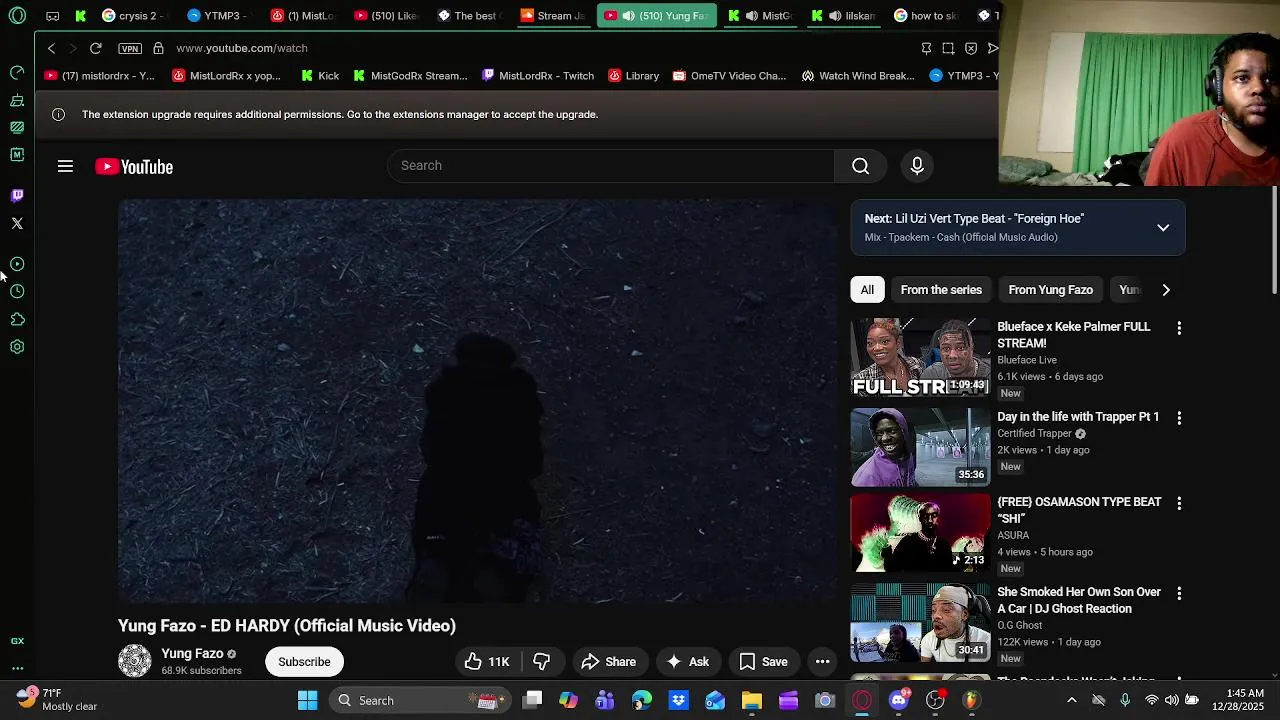Open the X (Twitter) sidebar icon
Image resolution: width=1280 pixels, height=720 pixels.
[17, 223]
